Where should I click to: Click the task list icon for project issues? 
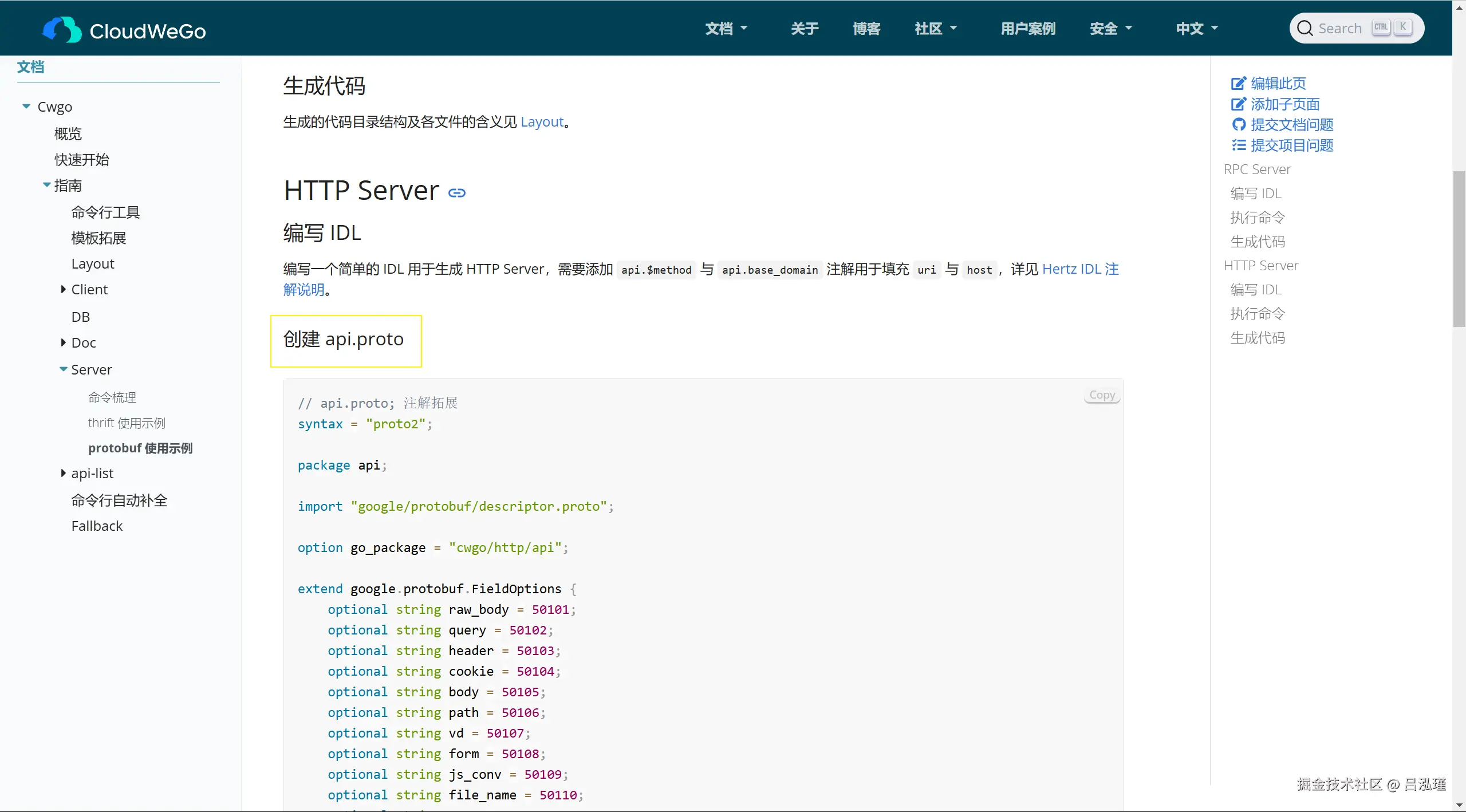click(x=1239, y=145)
